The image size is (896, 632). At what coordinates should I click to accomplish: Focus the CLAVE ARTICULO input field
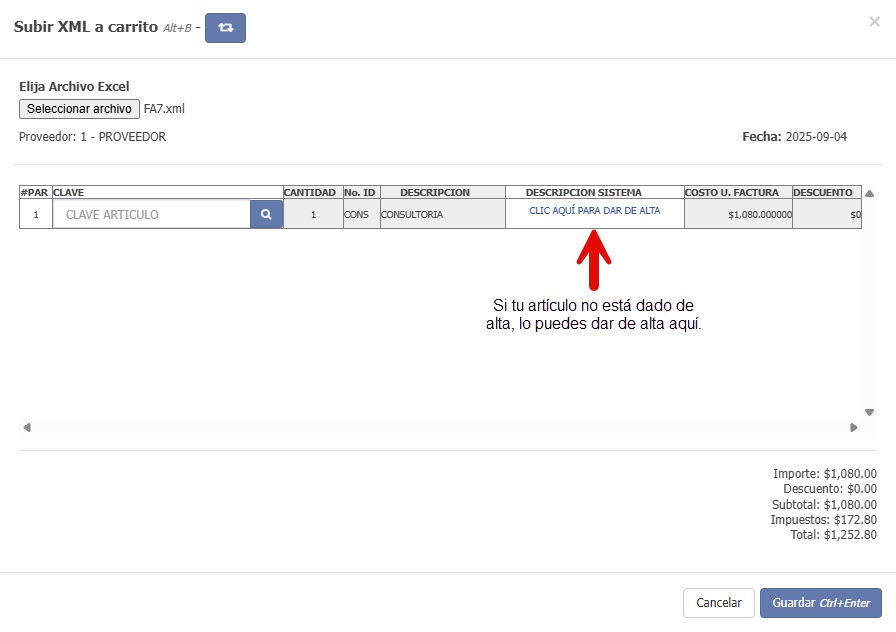[151, 214]
